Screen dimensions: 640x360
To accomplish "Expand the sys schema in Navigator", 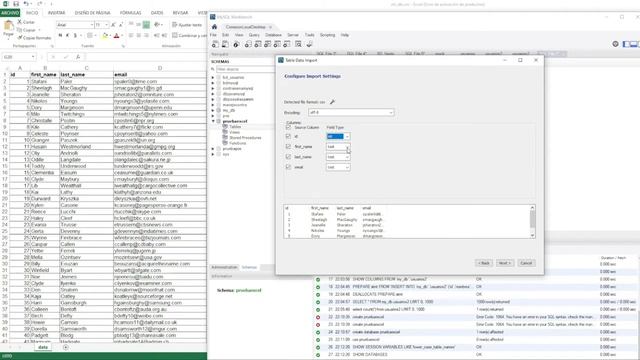I will 213,154.
